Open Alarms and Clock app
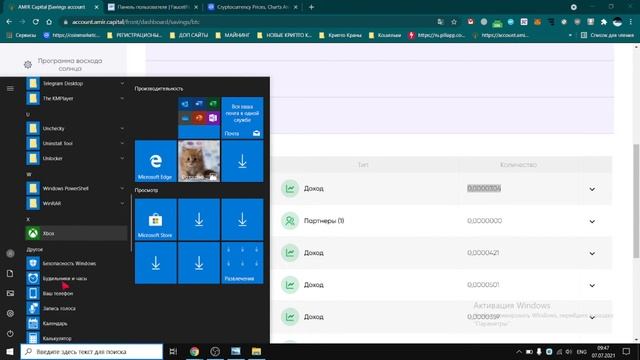The image size is (640, 360). (76, 278)
